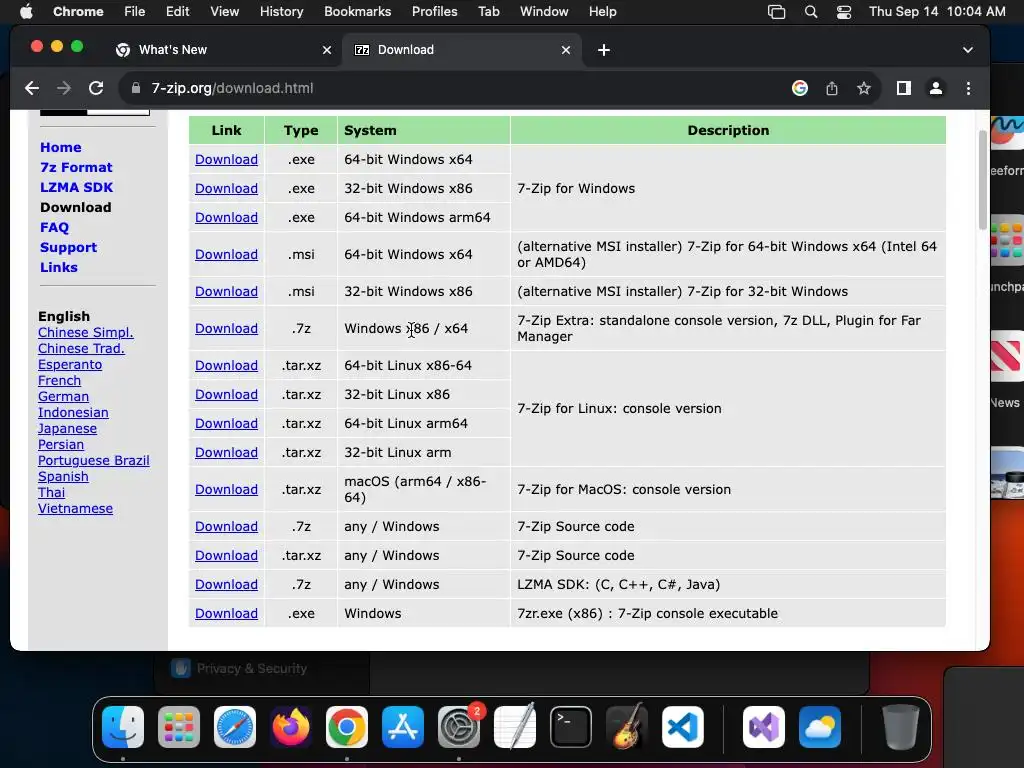Open Spotlight search in menu bar
Image resolution: width=1024 pixels, height=768 pixels.
coord(810,11)
